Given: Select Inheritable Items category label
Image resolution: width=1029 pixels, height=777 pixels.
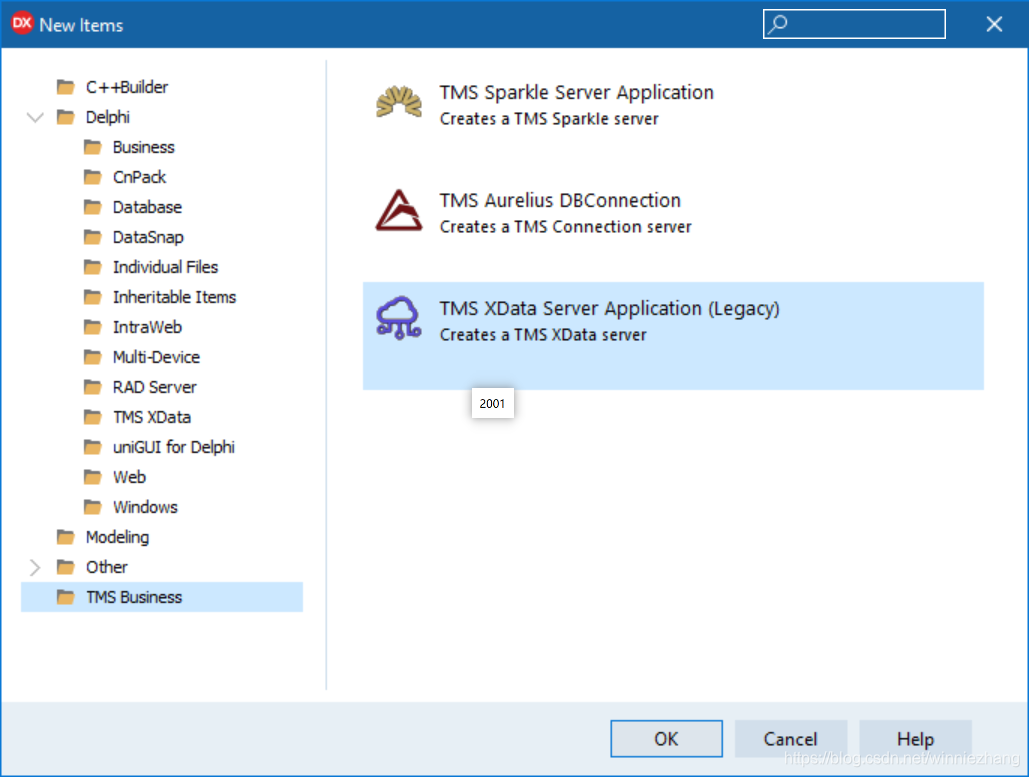Looking at the screenshot, I should 174,297.
